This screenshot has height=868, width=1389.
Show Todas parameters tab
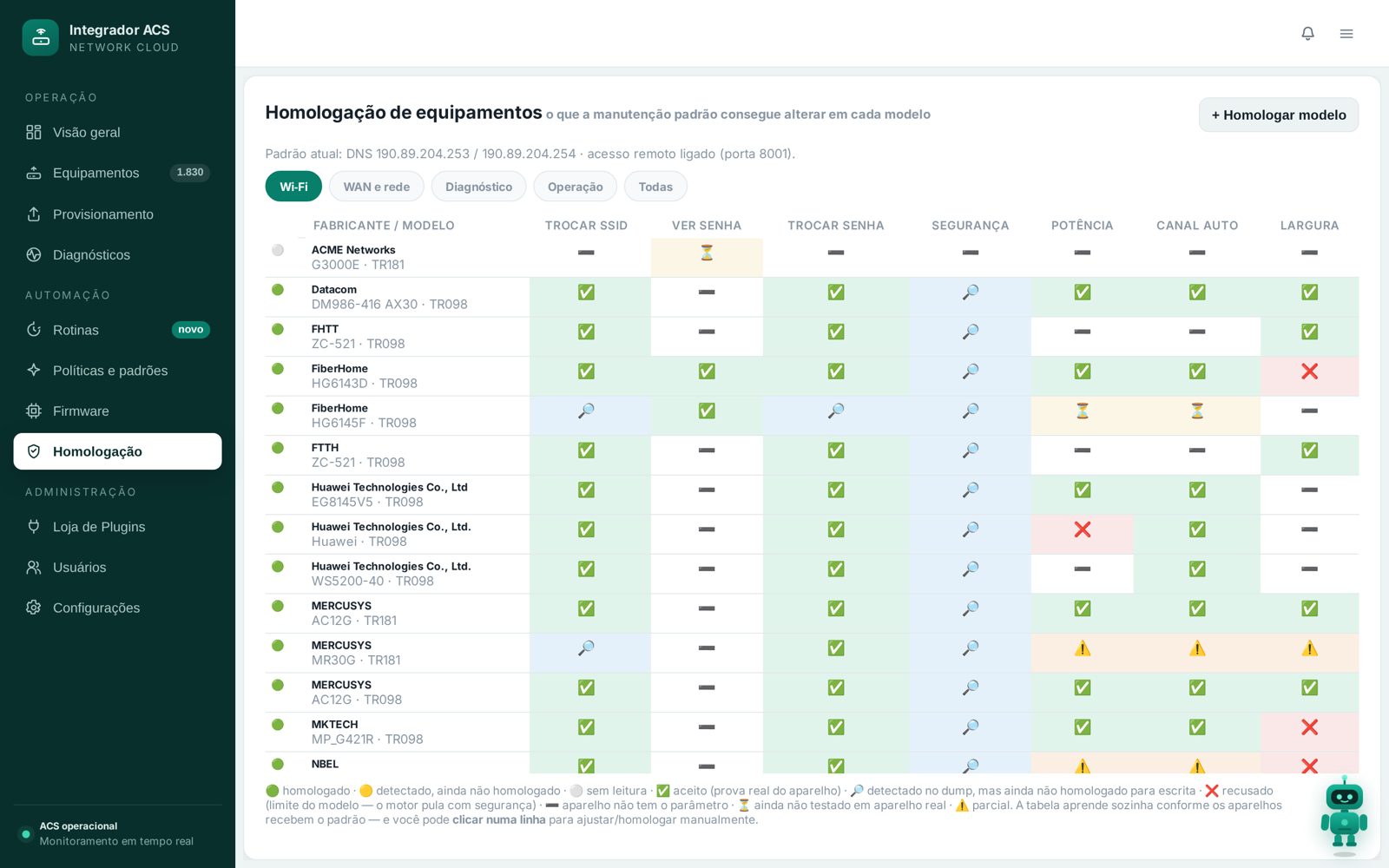(x=655, y=187)
